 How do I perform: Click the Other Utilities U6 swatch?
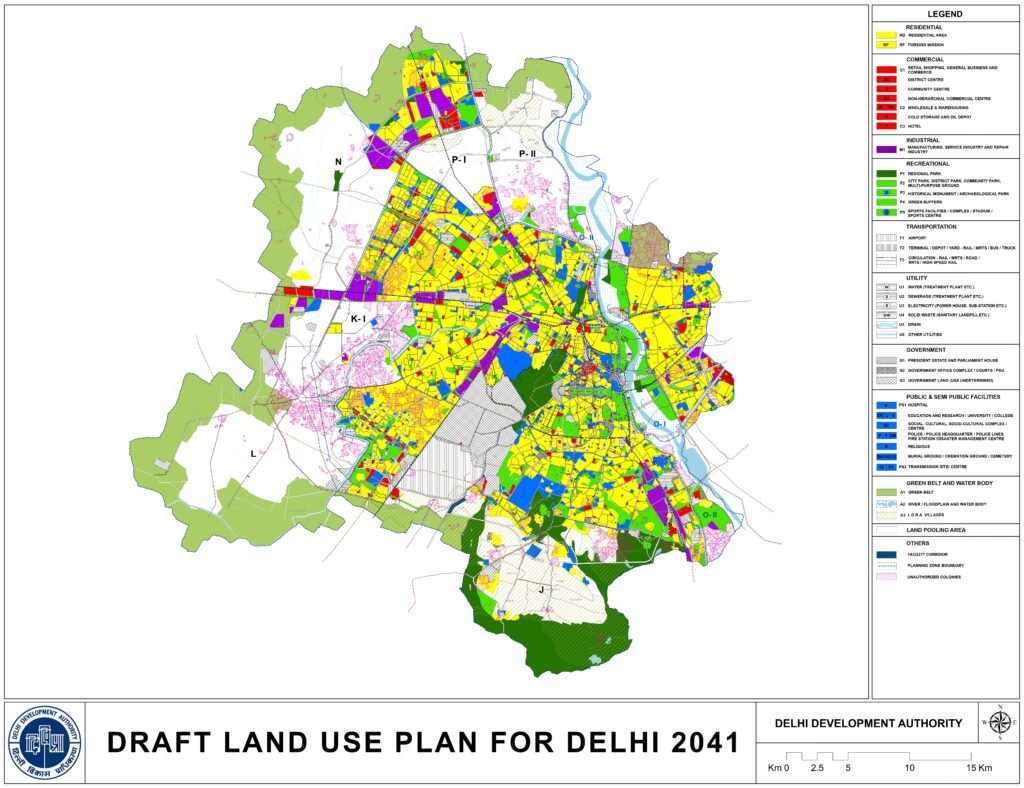point(886,334)
